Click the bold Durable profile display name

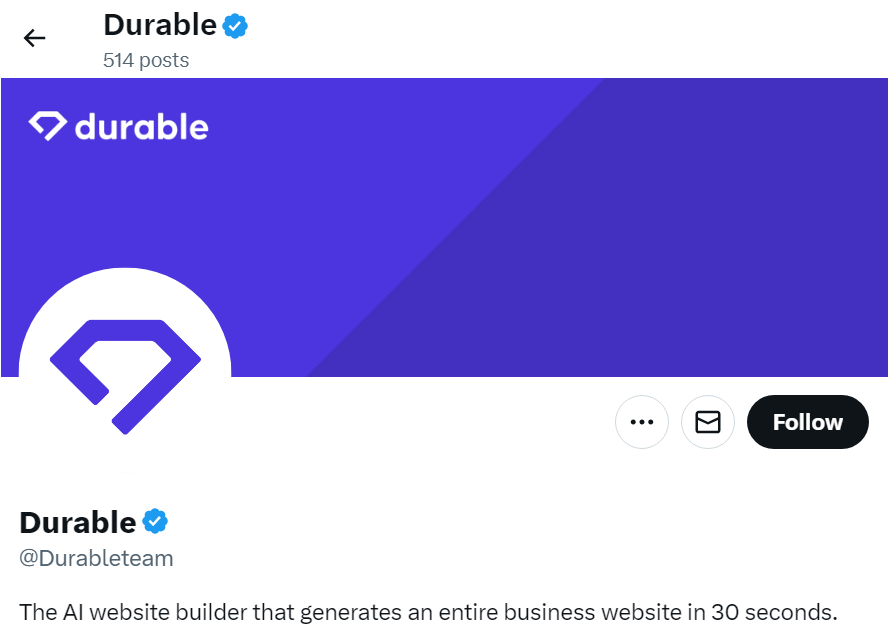(x=78, y=522)
